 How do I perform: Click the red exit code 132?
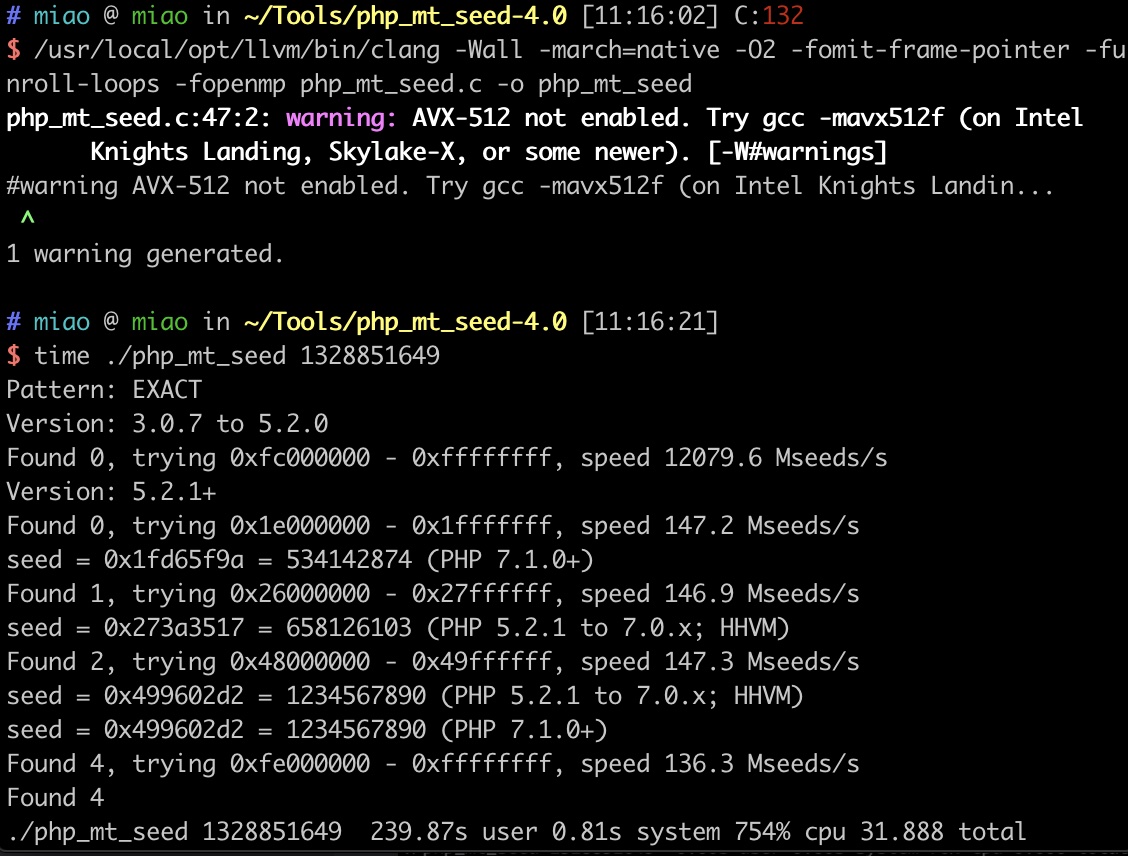click(x=783, y=15)
